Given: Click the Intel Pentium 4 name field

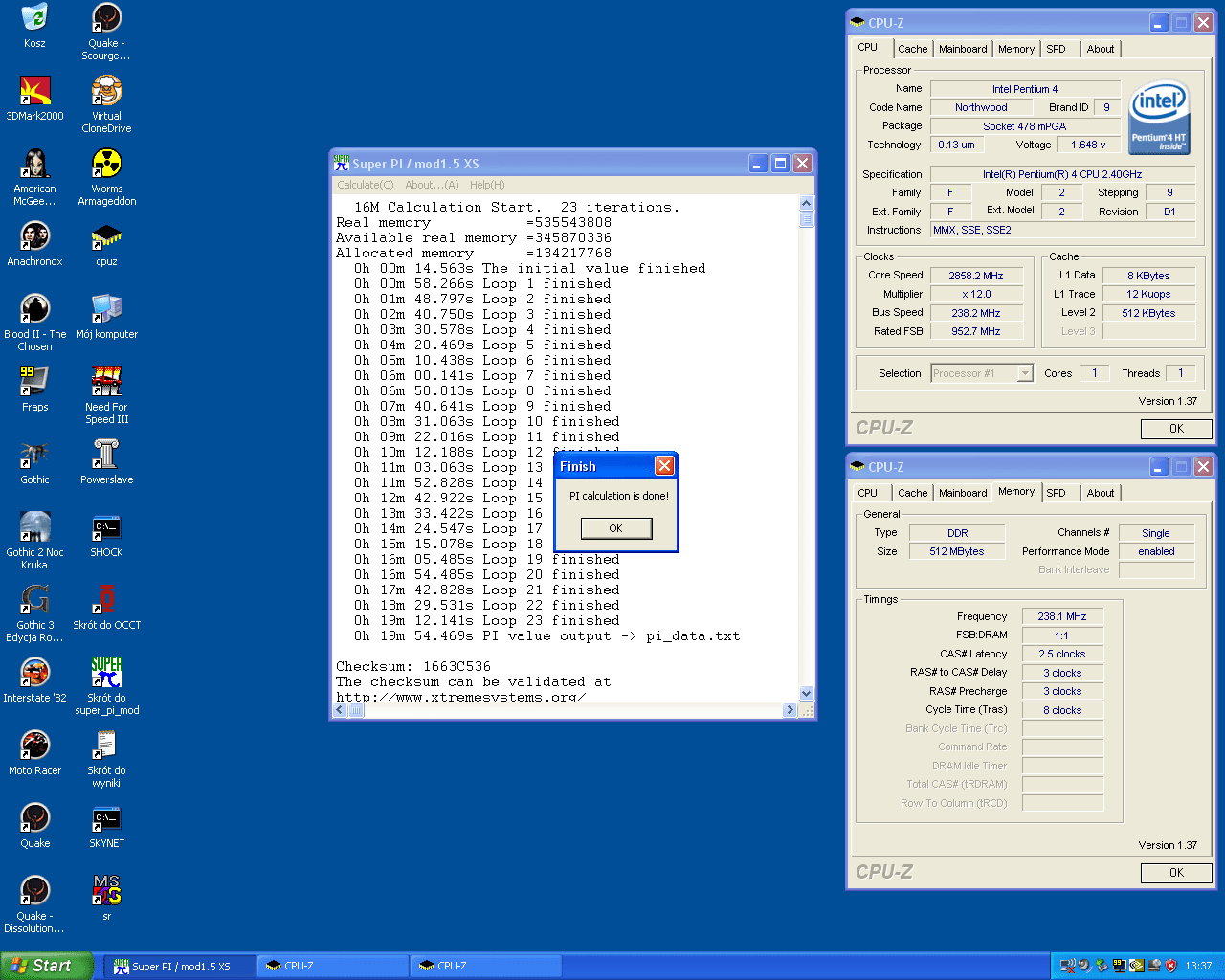Looking at the screenshot, I should point(1025,89).
